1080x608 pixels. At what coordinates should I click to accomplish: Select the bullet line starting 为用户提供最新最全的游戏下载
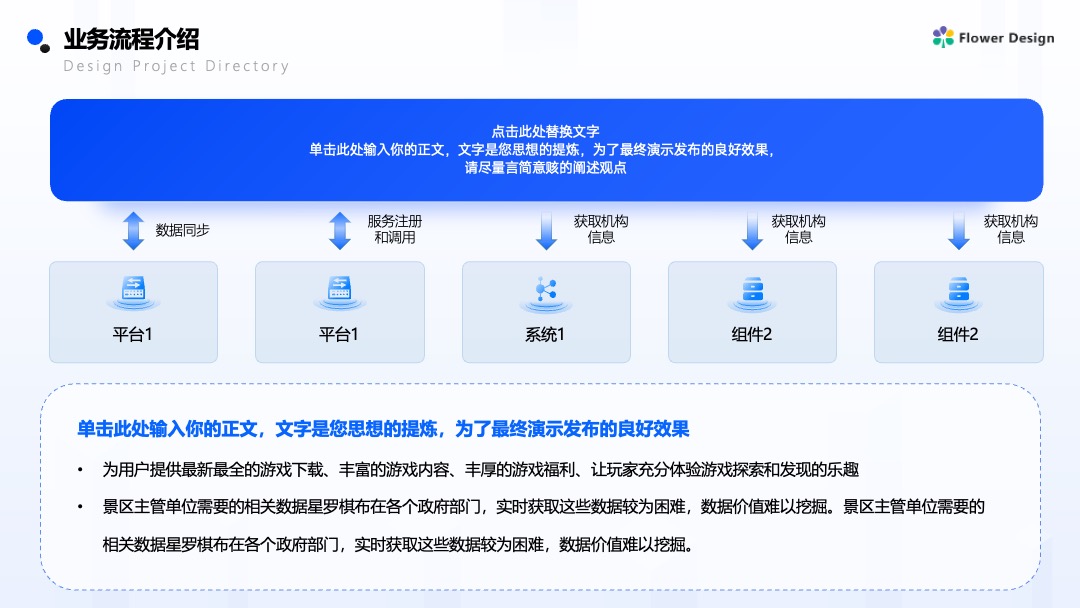[481, 470]
